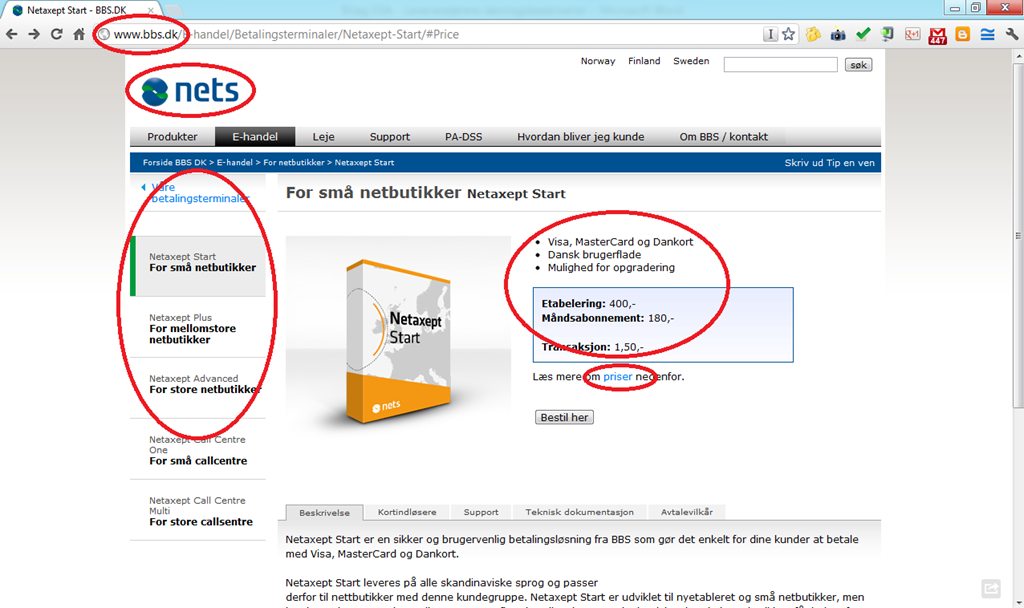Select Netaxept Plus in sidebar
Image resolution: width=1024 pixels, height=608 pixels.
pos(198,328)
